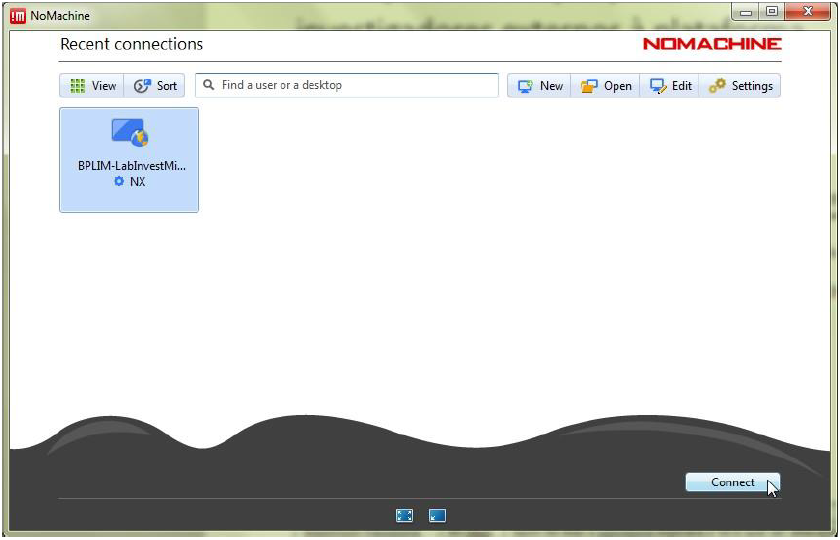
Task: Click the NOMACHINE logo
Action: click(712, 44)
